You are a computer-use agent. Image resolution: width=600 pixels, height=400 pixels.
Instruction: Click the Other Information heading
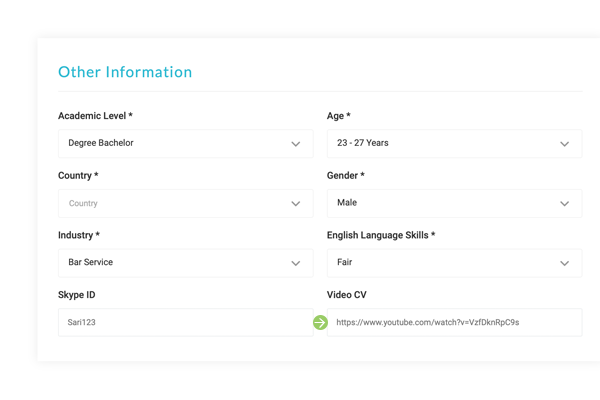click(125, 72)
